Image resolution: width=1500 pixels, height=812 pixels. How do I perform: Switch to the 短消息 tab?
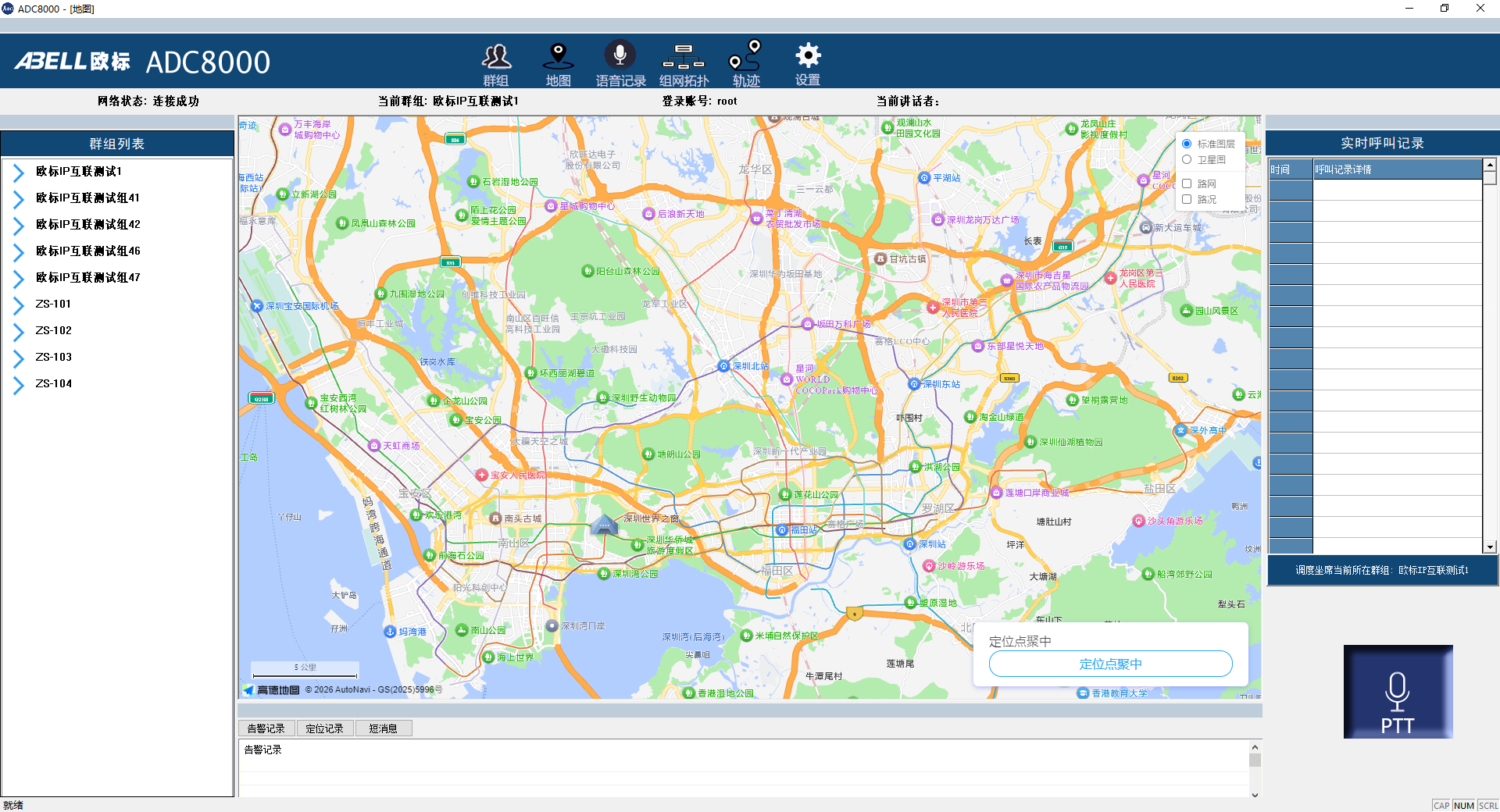[384, 728]
